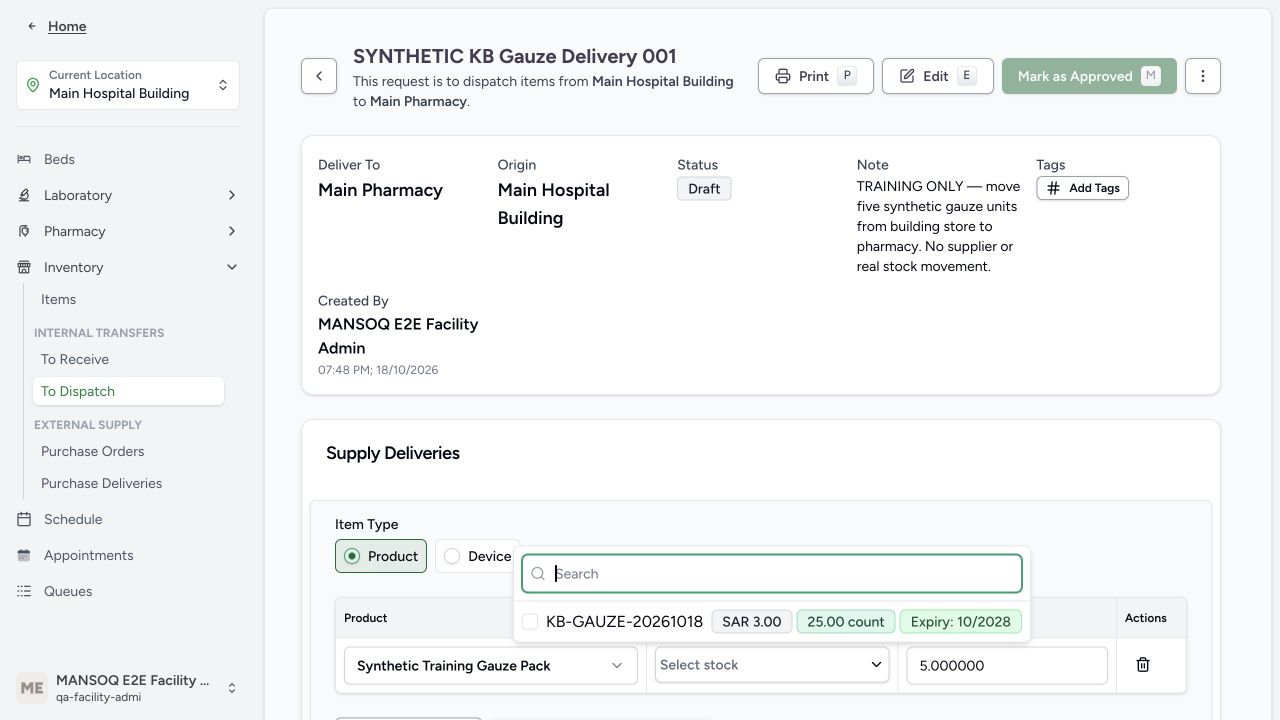Check the KB-GAUZE-20261018 checkbox

click(x=530, y=622)
